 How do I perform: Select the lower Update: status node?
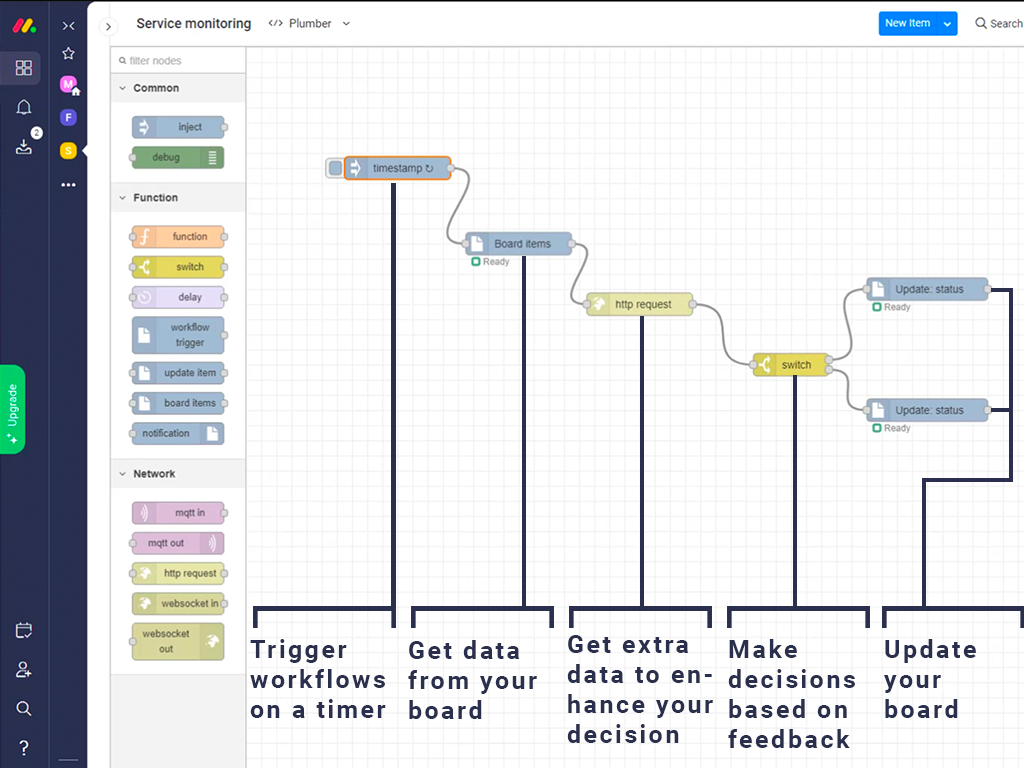tap(927, 411)
